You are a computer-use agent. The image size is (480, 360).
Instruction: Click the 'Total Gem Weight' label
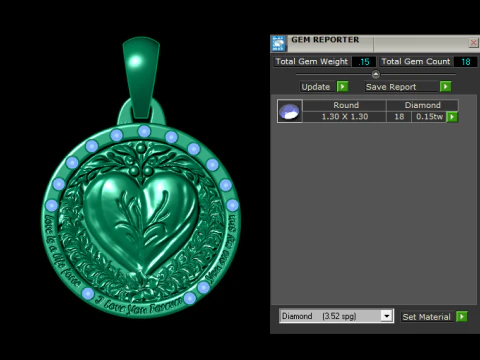(312, 62)
